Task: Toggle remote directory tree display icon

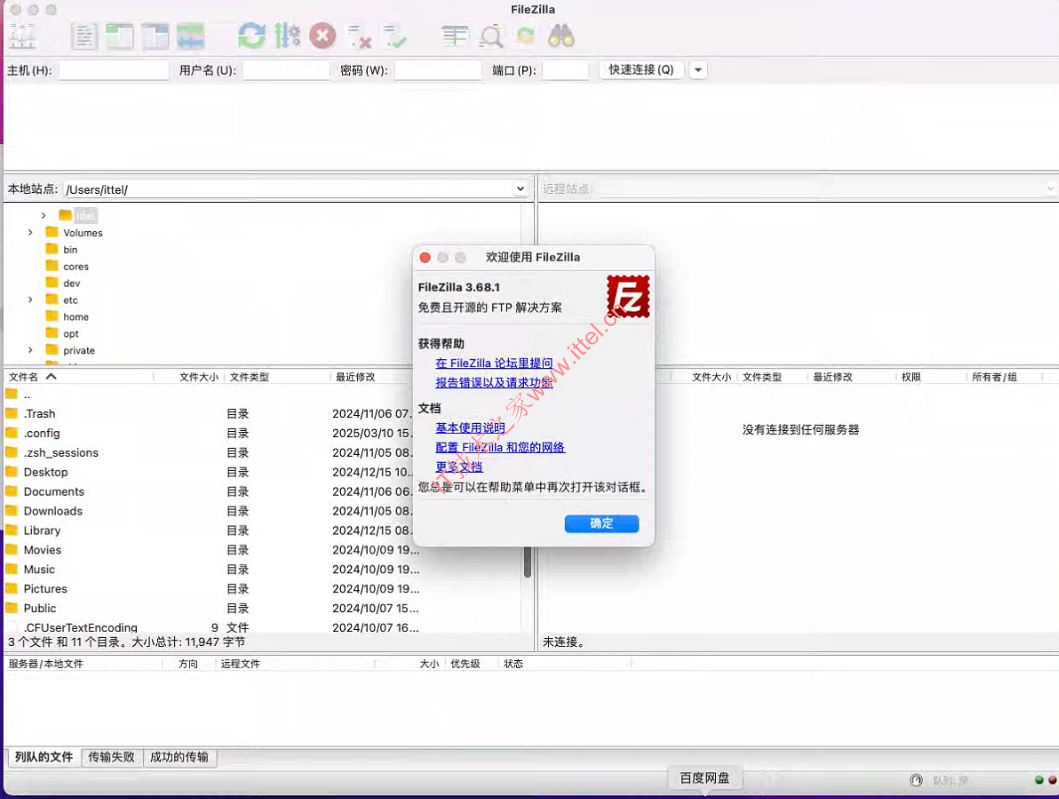Action: click(155, 36)
